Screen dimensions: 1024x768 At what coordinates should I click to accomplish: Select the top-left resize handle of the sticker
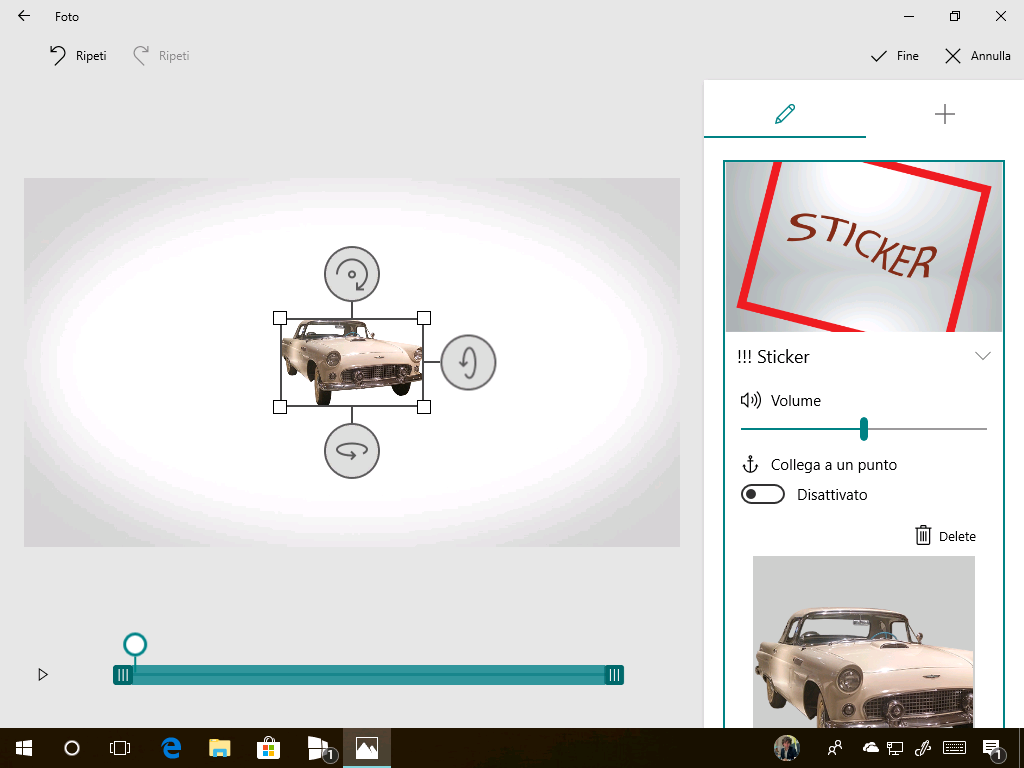pyautogui.click(x=280, y=318)
